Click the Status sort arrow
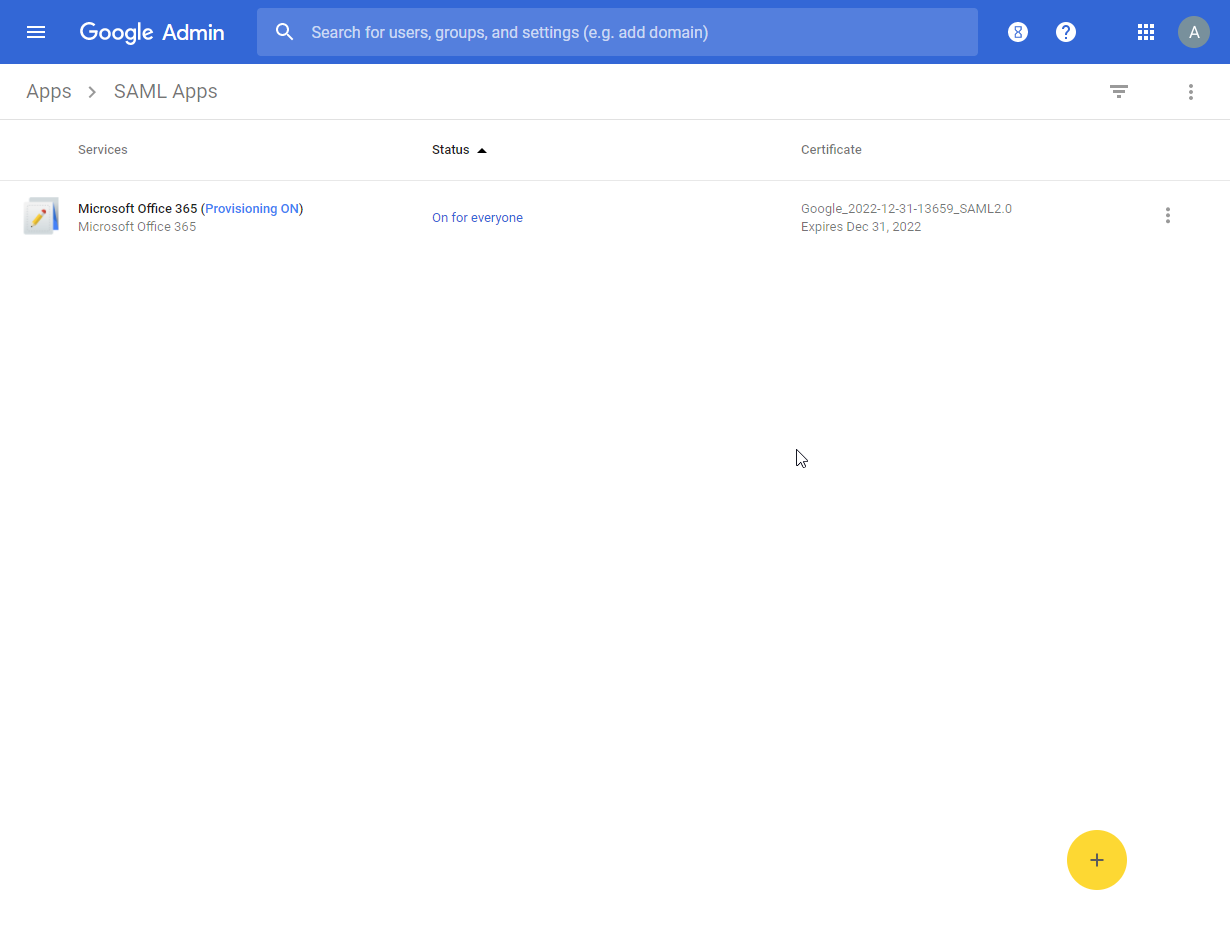 pos(482,150)
